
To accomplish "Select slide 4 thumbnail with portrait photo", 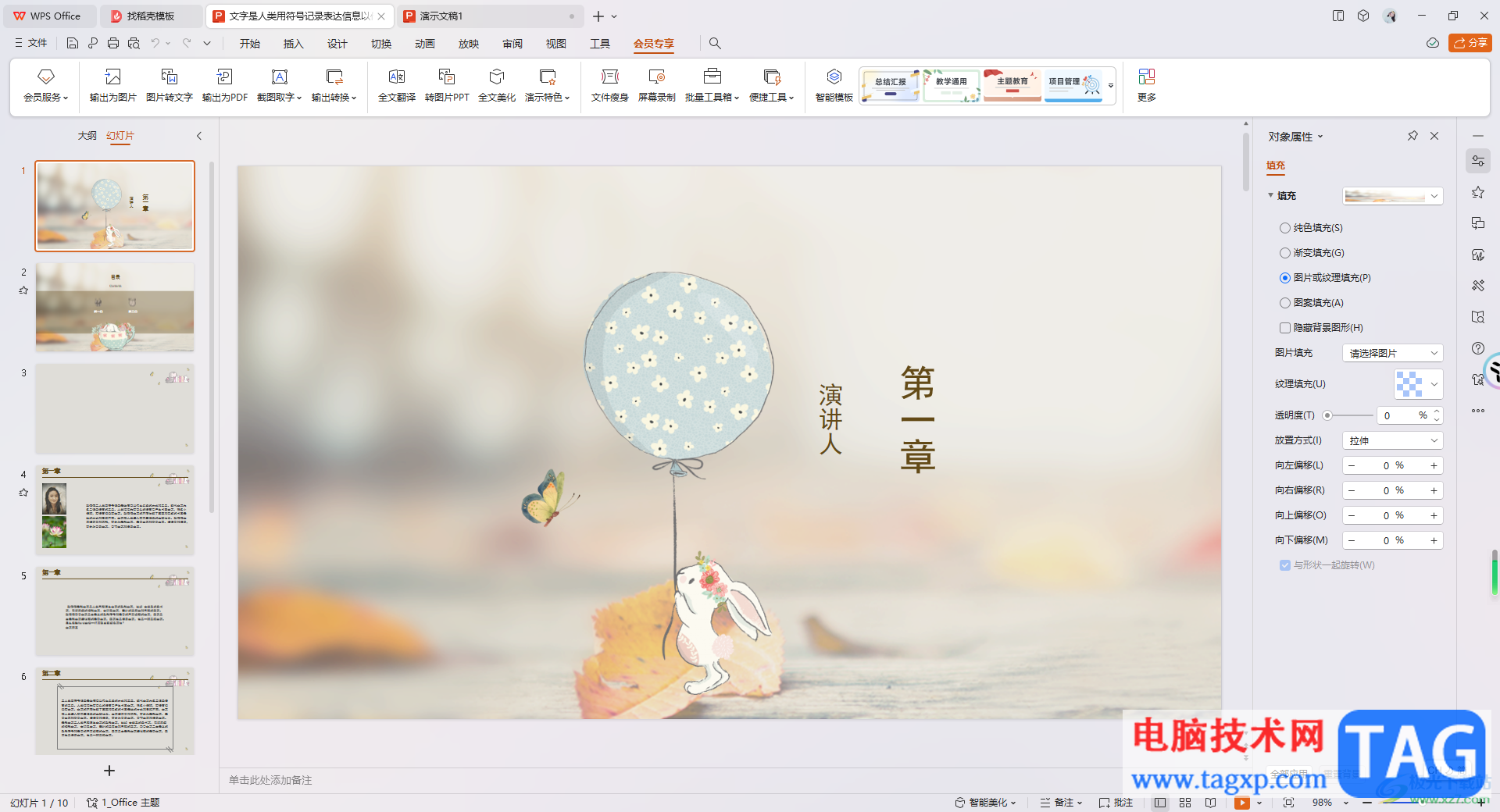I will (115, 510).
